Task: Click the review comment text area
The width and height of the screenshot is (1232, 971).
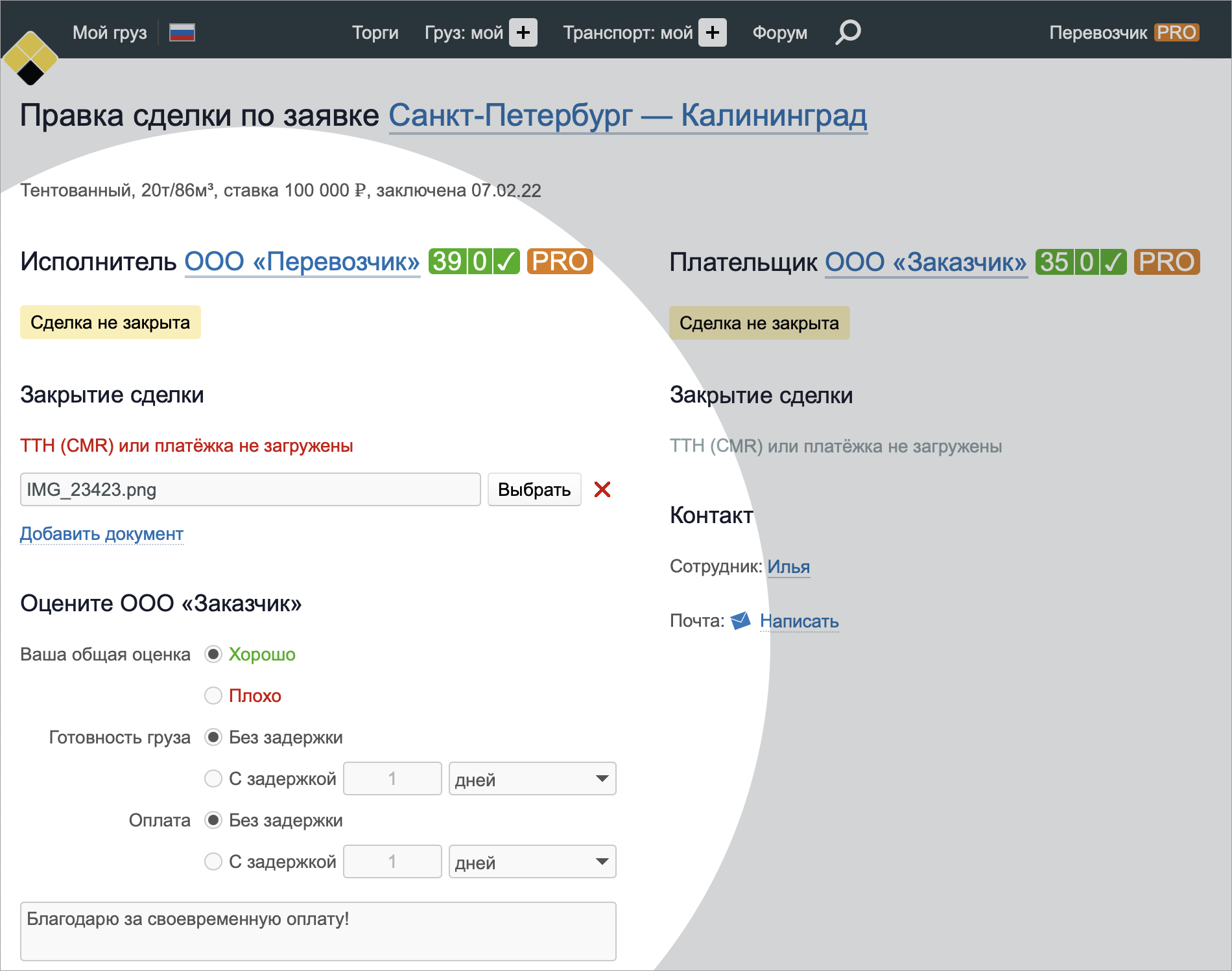Action: pos(318,931)
